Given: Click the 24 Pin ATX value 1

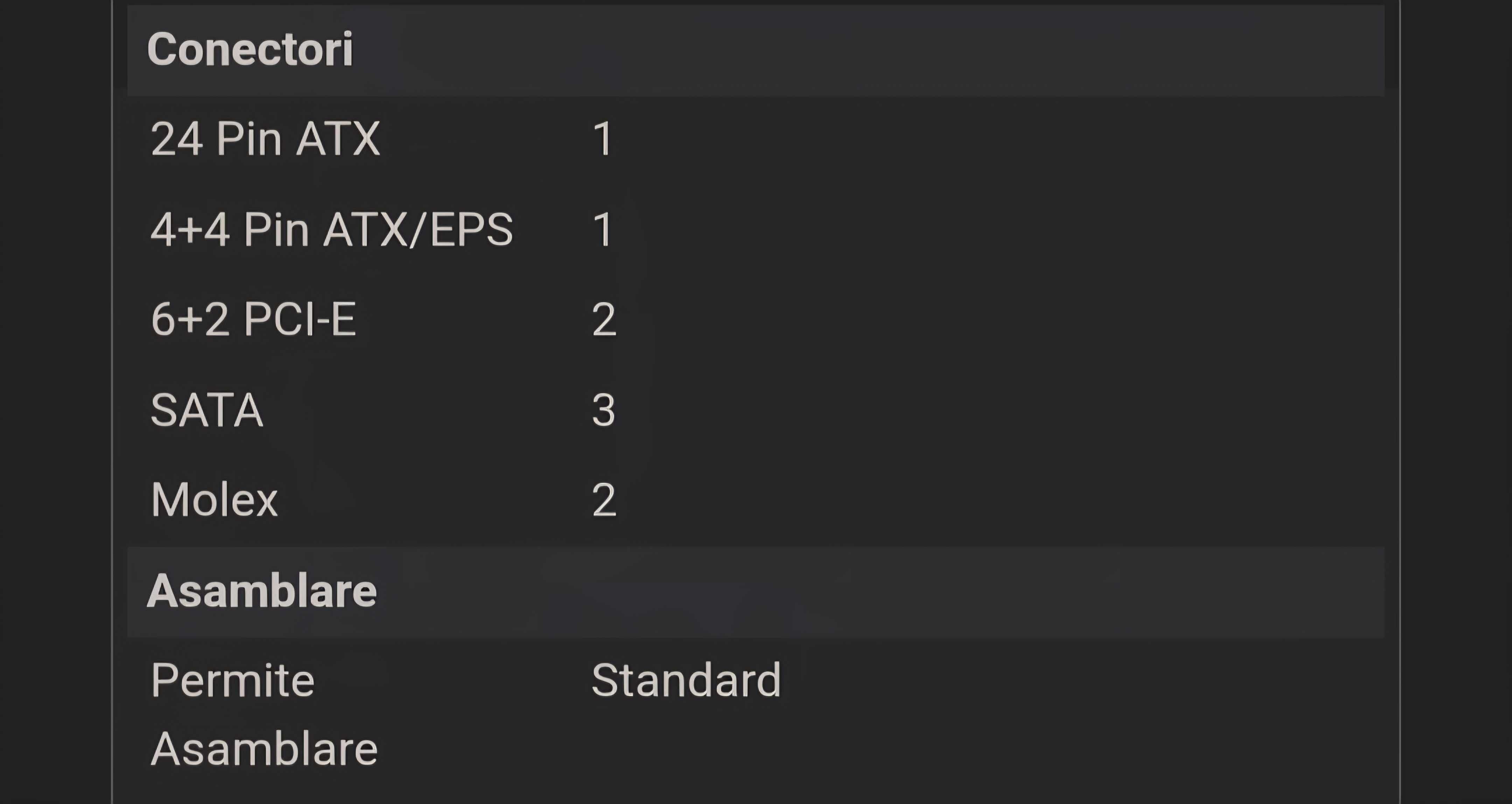Looking at the screenshot, I should coord(603,139).
